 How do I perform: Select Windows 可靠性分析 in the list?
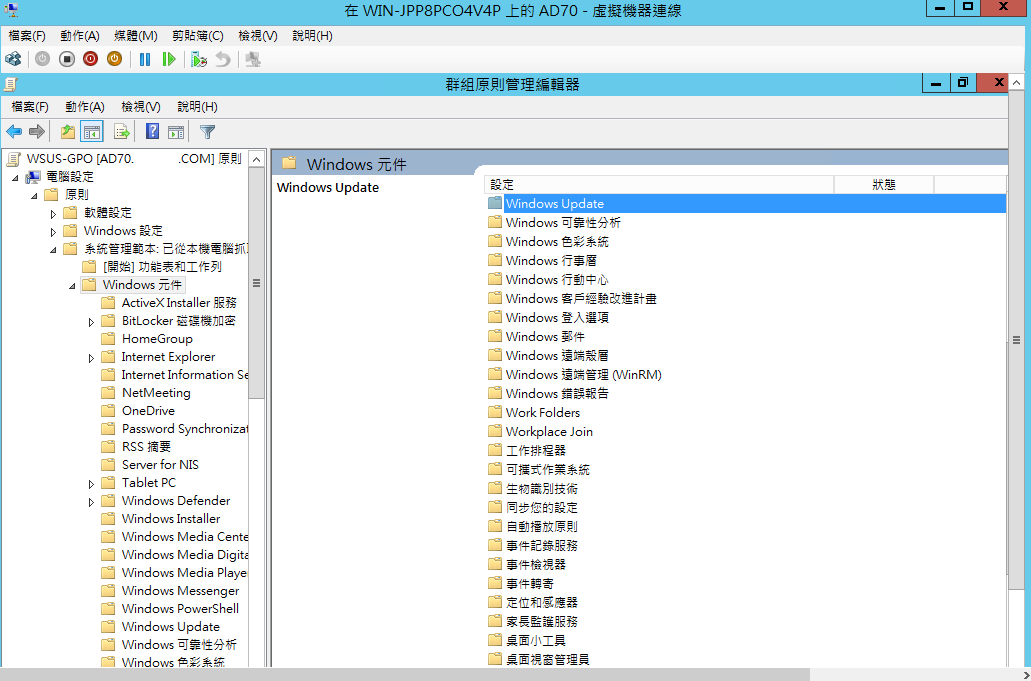[x=563, y=223]
